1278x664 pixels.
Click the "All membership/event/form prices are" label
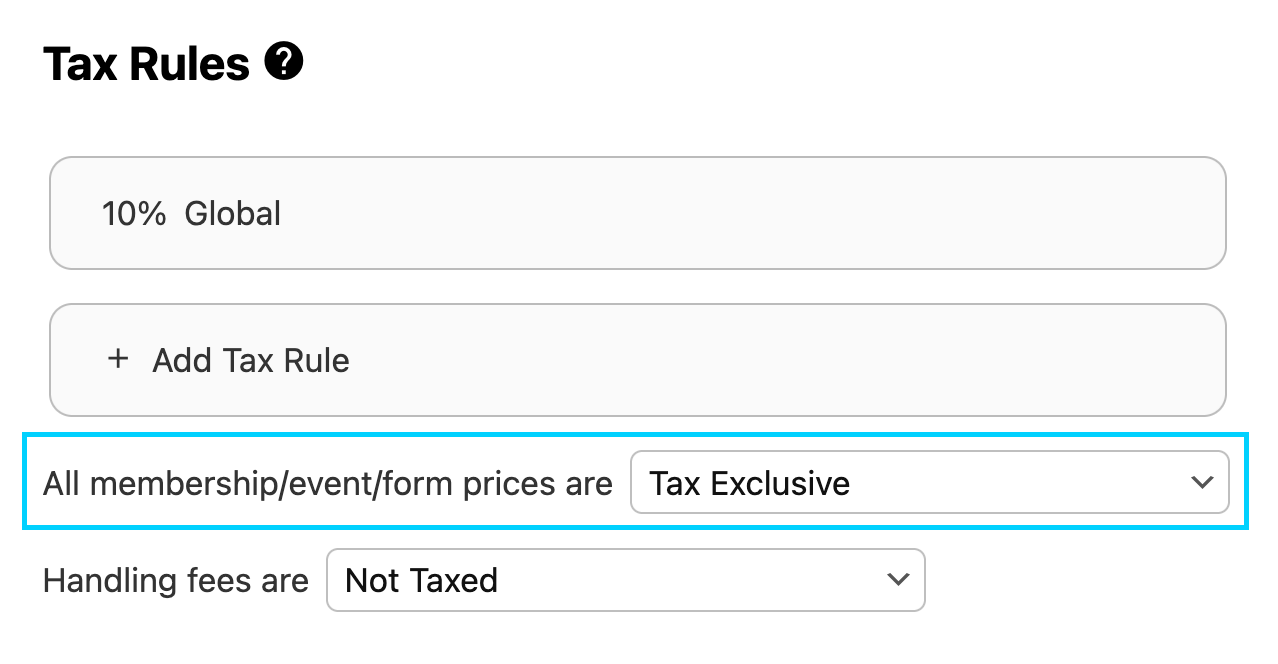point(327,484)
